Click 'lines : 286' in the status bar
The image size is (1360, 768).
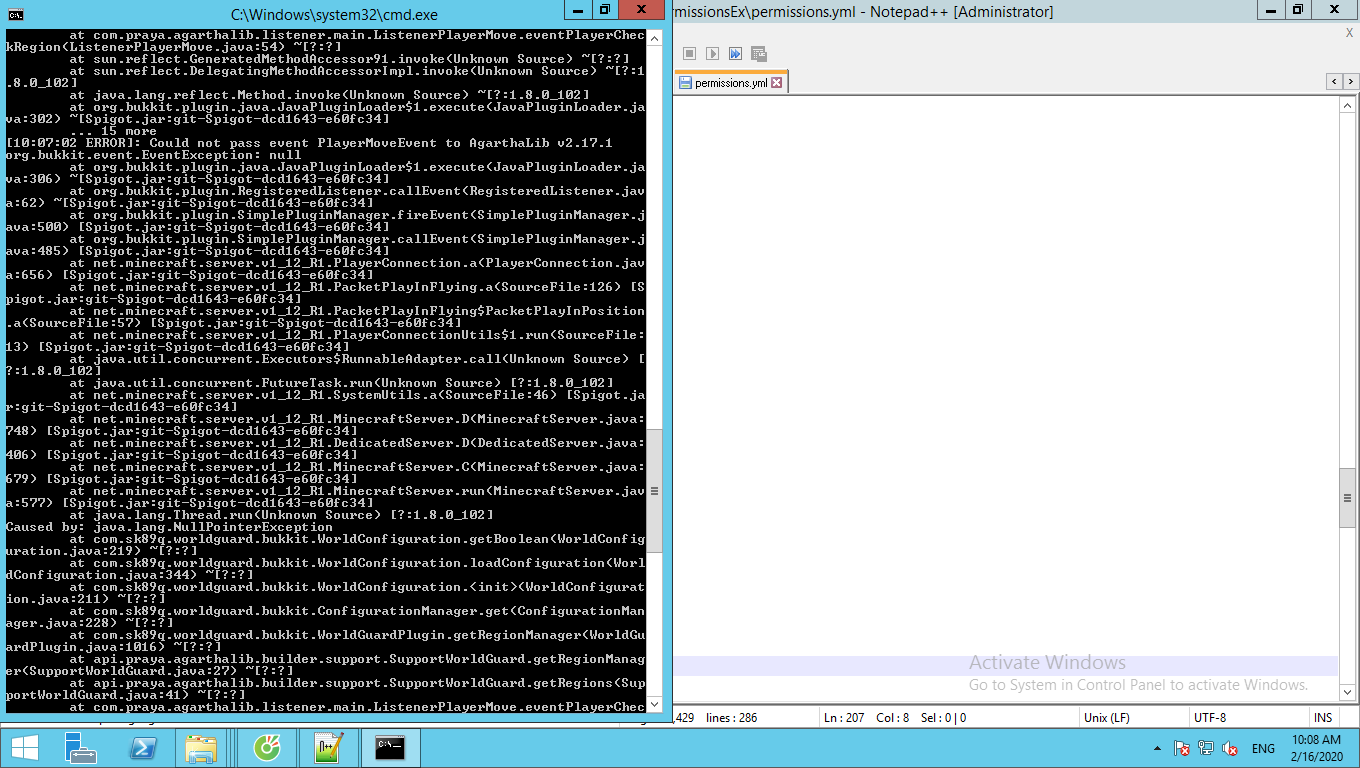pos(732,717)
